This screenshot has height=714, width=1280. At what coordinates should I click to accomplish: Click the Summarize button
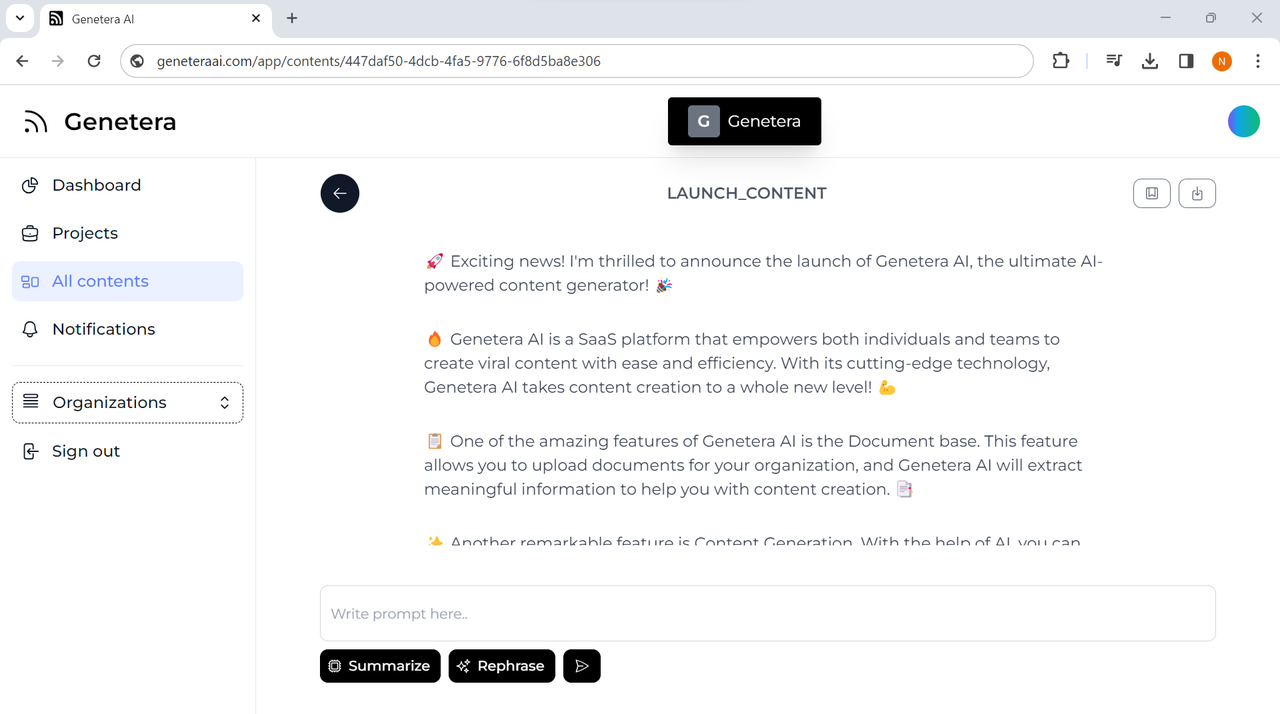[x=380, y=666]
